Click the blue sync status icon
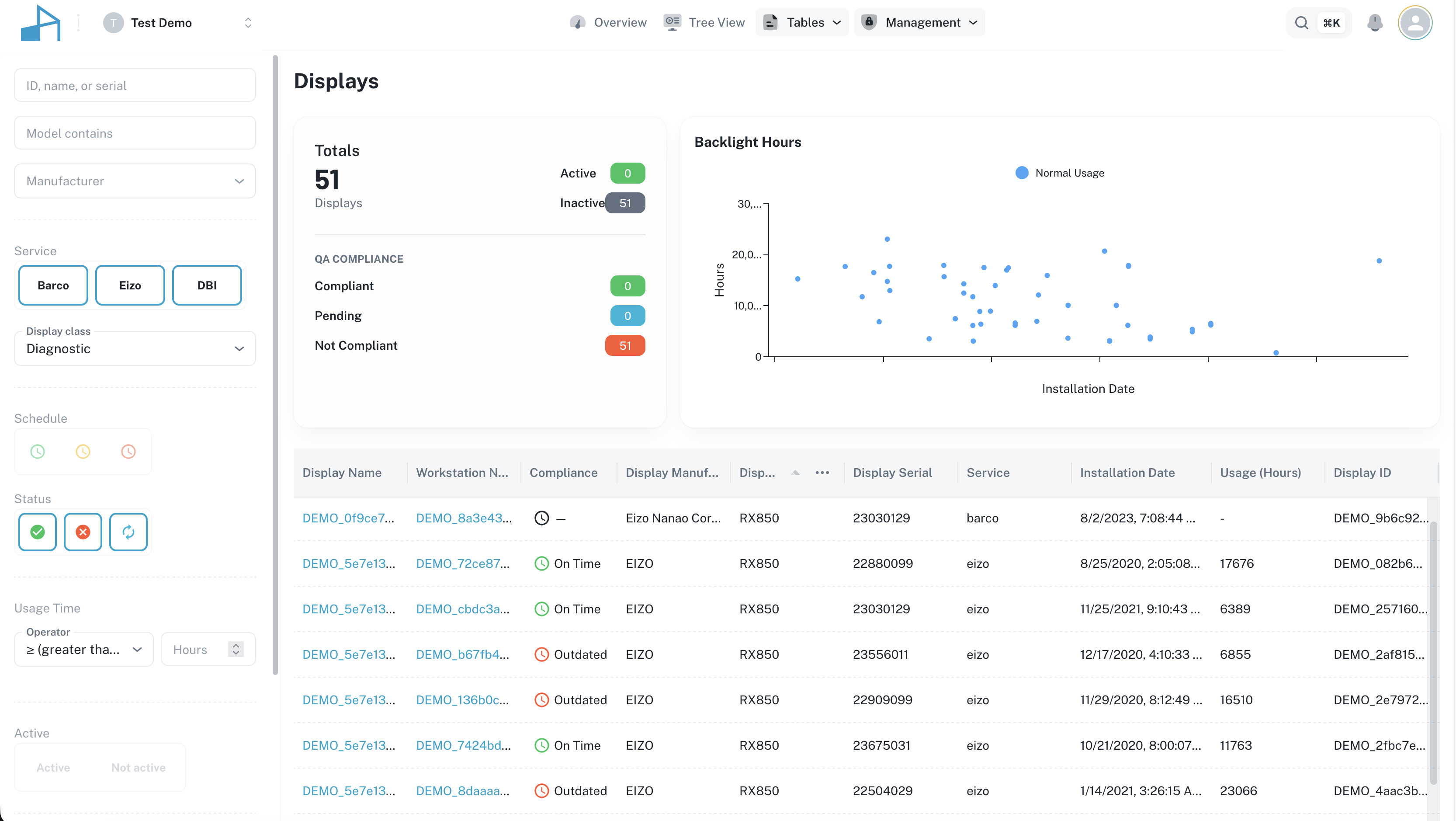The height and width of the screenshot is (821, 1456). pyautogui.click(x=128, y=532)
